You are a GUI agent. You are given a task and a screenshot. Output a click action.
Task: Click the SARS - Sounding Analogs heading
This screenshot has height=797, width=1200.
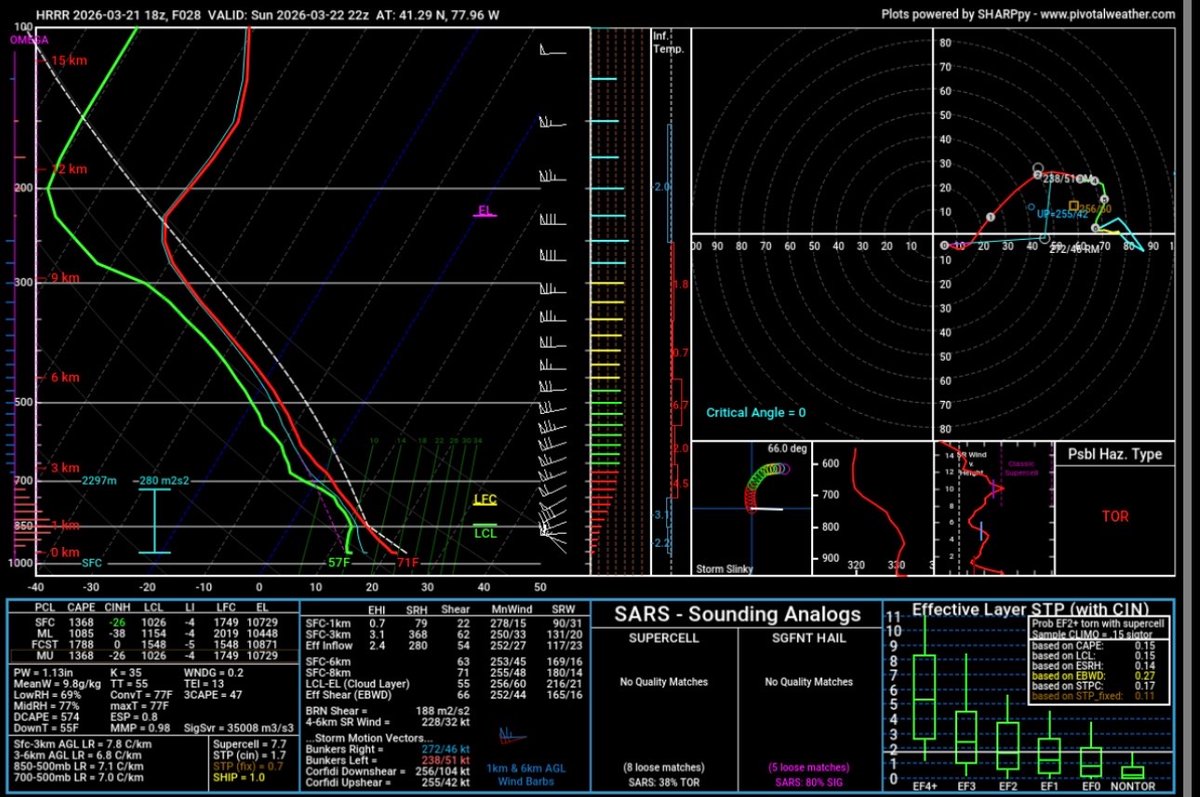point(736,613)
